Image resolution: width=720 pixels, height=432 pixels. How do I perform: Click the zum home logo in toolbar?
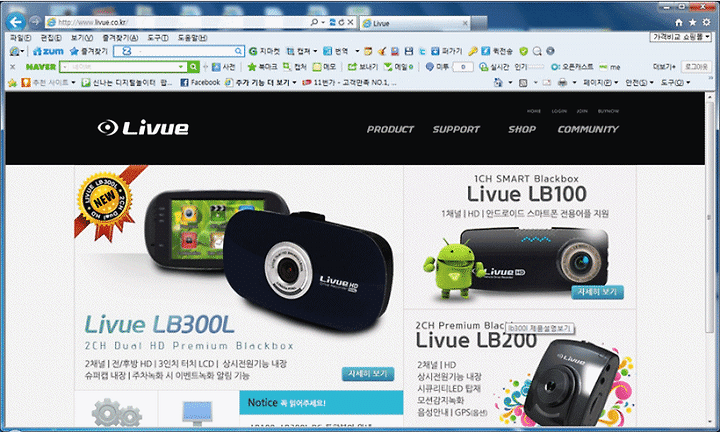[x=48, y=51]
